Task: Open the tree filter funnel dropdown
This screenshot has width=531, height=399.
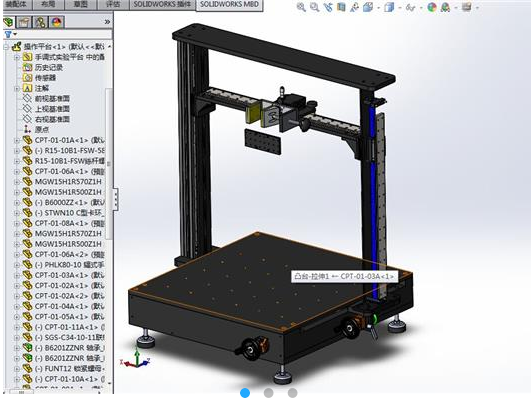Action: pyautogui.click(x=10, y=34)
